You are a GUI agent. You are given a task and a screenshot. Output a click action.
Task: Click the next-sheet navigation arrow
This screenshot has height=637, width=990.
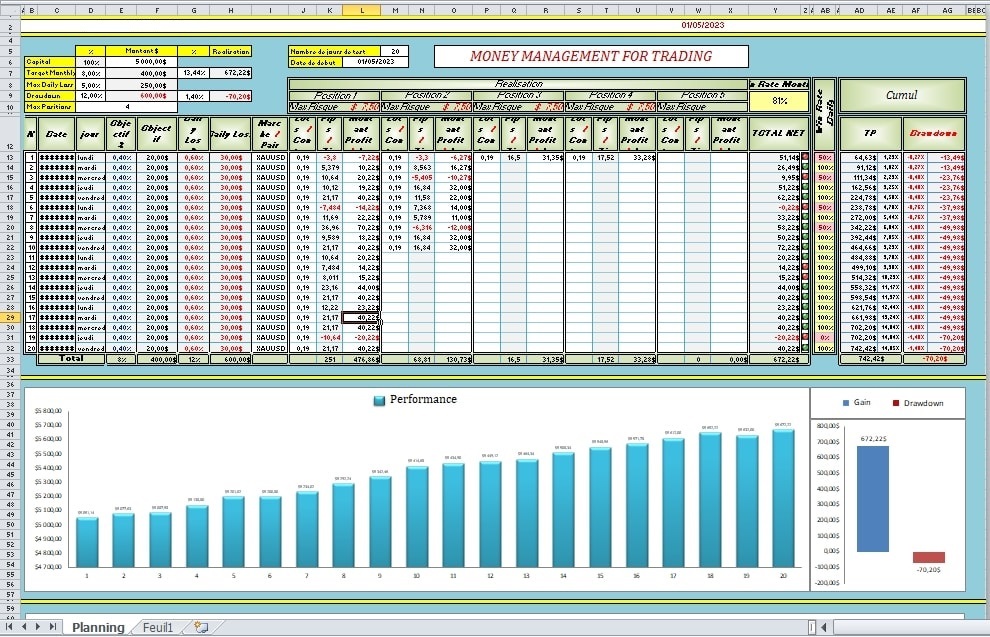39,627
